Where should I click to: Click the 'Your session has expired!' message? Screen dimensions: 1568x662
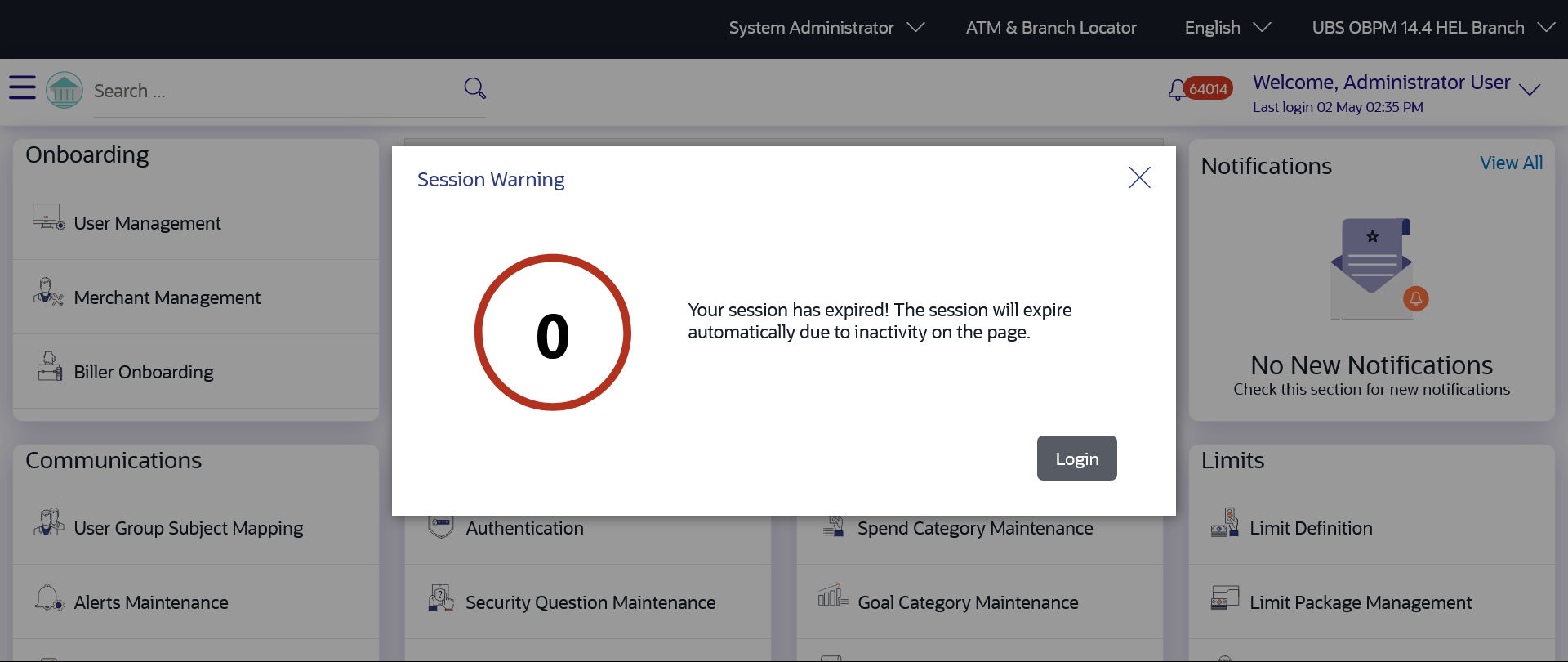(880, 321)
